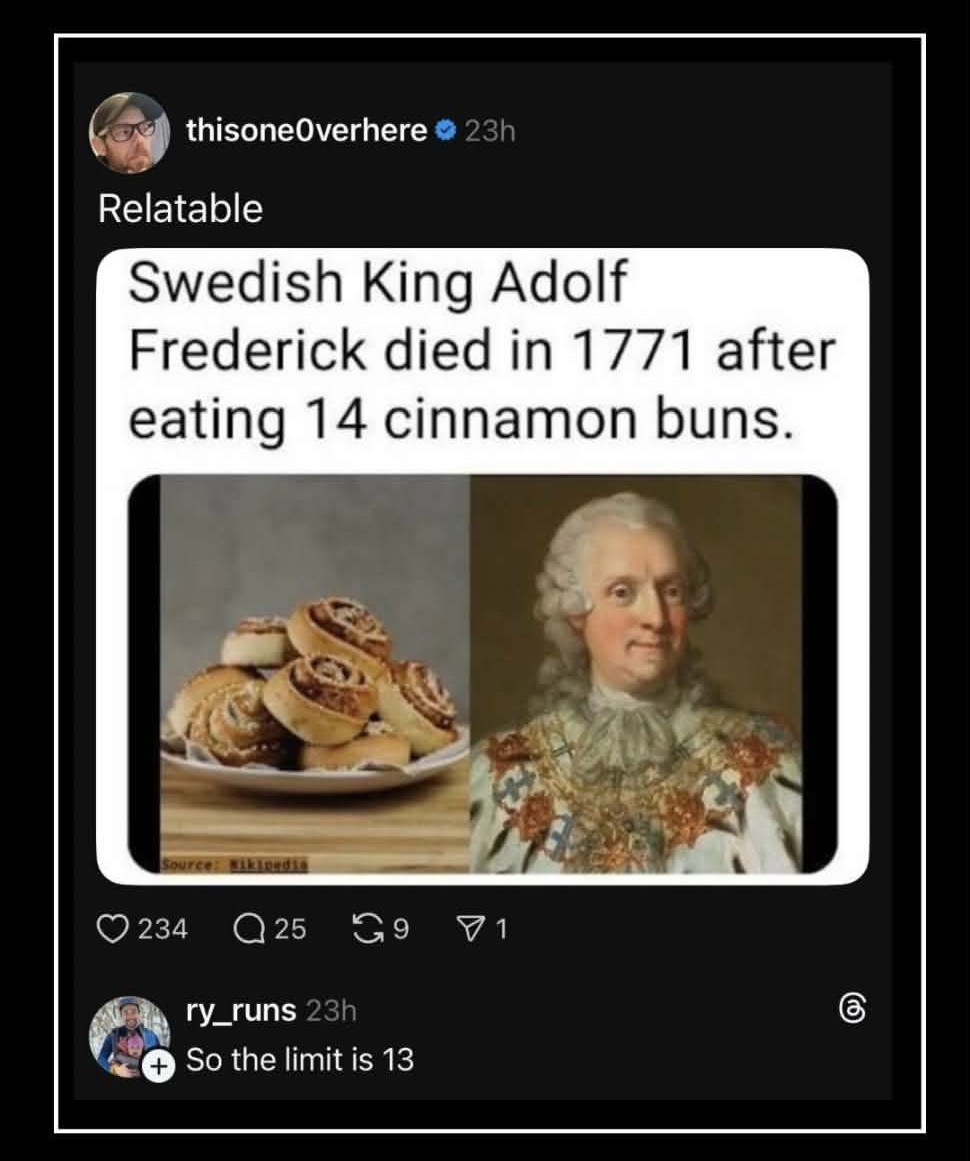View the 25 replies count
Image resolution: width=970 pixels, height=1161 pixels.
290,930
